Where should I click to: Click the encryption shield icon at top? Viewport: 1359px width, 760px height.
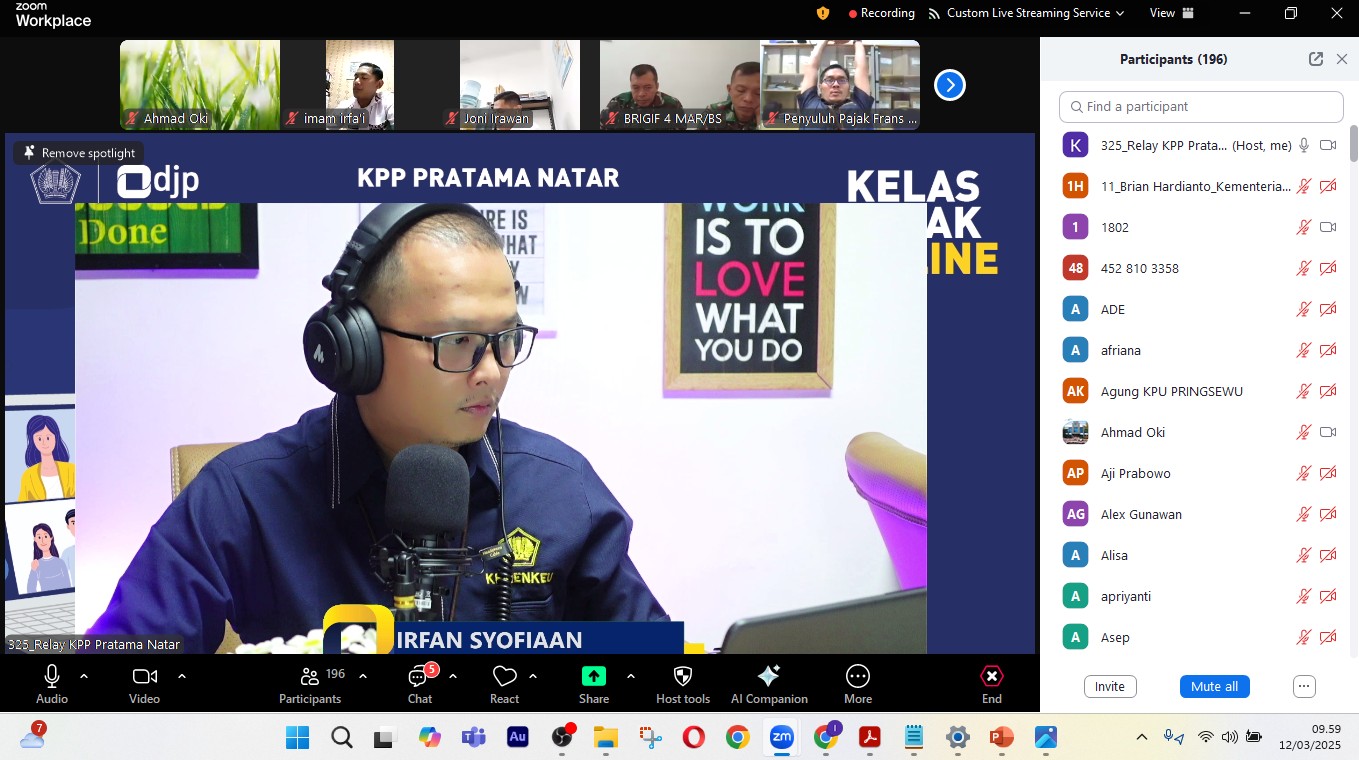point(823,13)
